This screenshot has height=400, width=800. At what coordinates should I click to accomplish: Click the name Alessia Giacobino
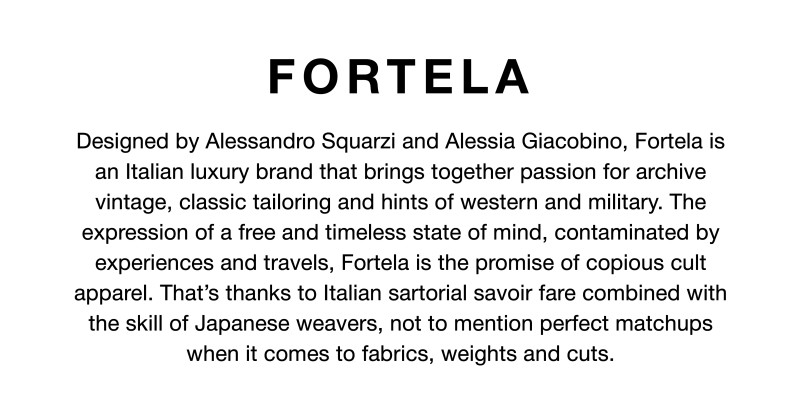tap(536, 141)
